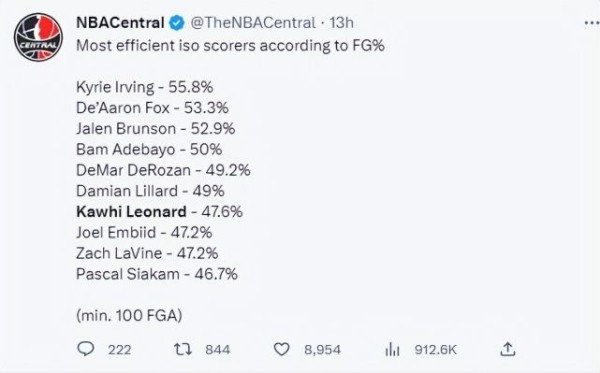Select the bolded Kawhi Leonard text

tap(131, 212)
